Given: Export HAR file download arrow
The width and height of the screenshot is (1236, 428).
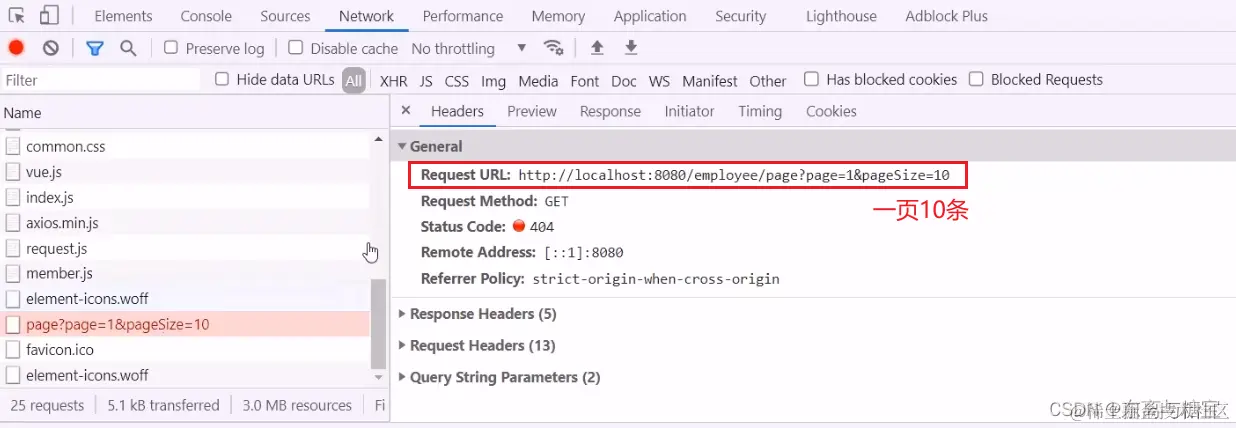Looking at the screenshot, I should coord(631,48).
